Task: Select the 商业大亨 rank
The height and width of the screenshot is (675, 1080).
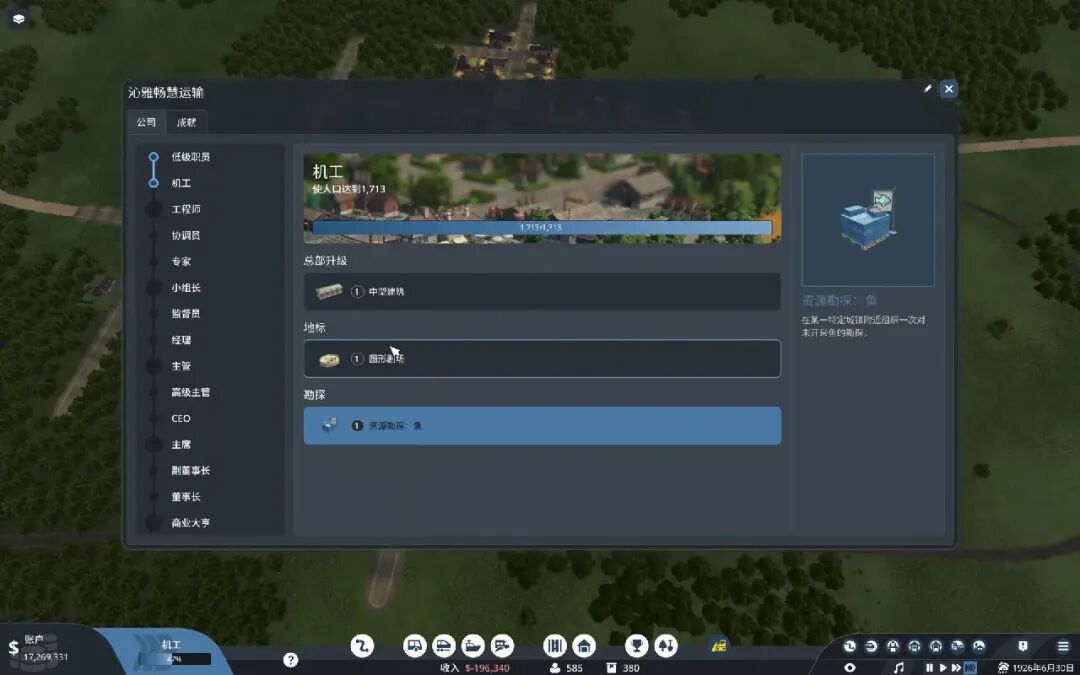Action: point(191,523)
